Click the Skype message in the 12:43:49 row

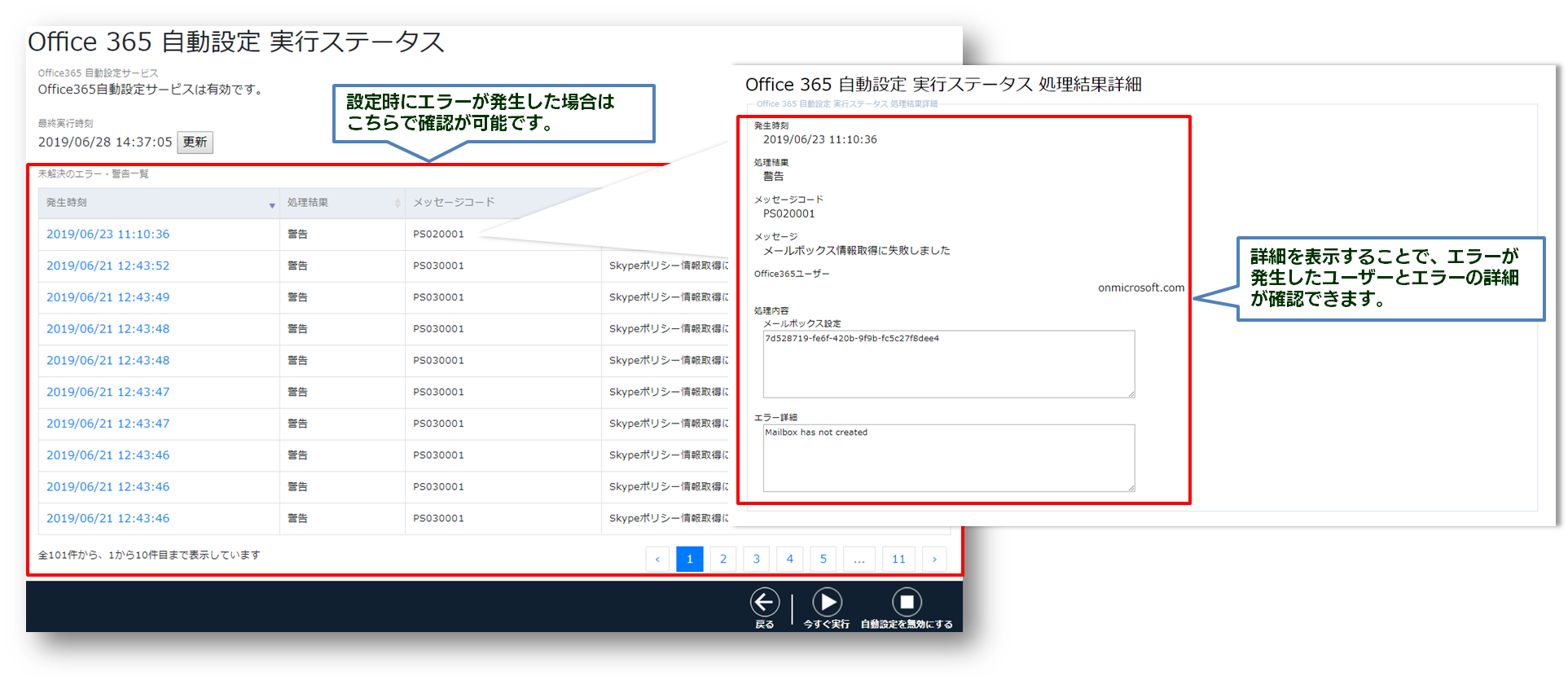pyautogui.click(x=669, y=297)
